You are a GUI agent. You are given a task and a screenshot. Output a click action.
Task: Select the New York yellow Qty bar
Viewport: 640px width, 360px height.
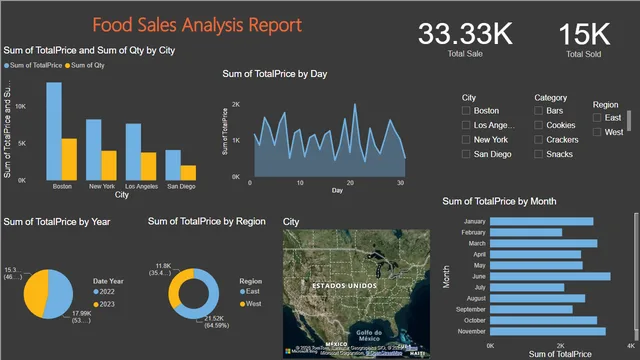pyautogui.click(x=109, y=165)
